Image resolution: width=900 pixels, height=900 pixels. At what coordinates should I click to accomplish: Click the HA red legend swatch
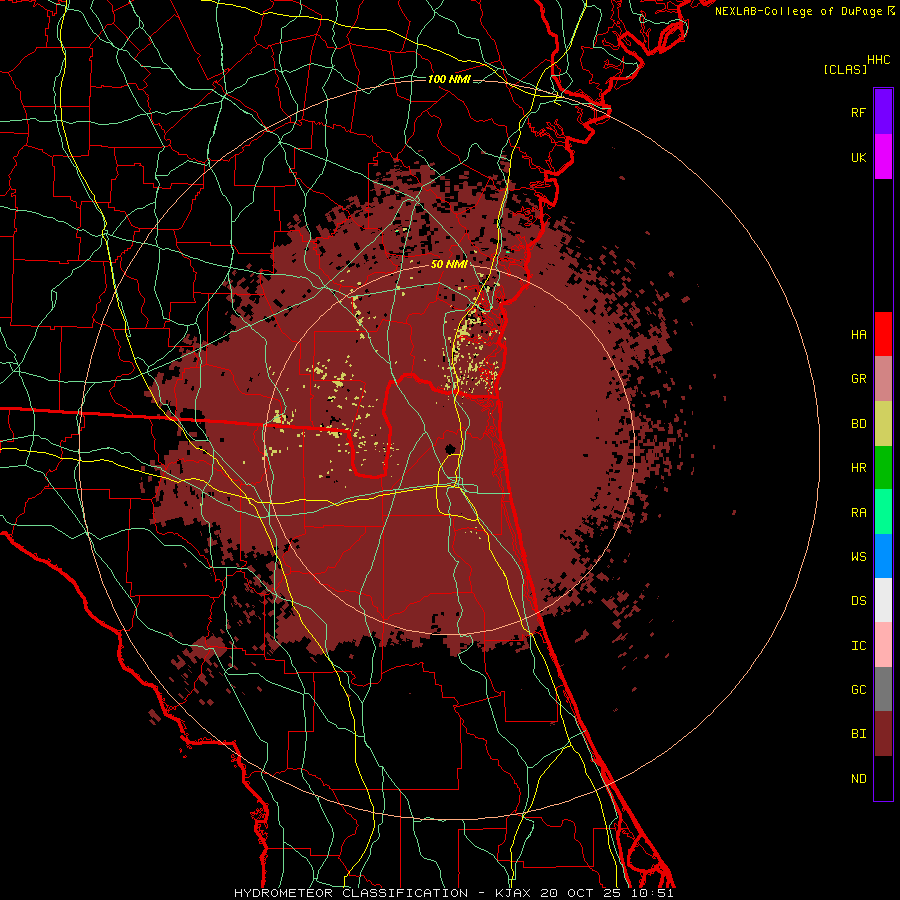tap(883, 334)
